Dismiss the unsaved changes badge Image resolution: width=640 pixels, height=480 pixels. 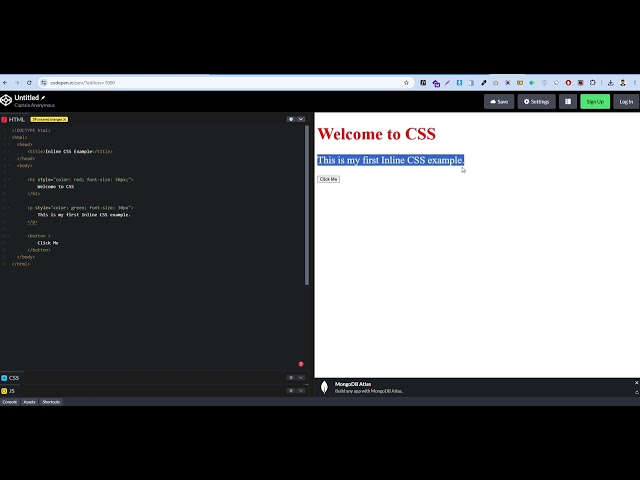64,120
